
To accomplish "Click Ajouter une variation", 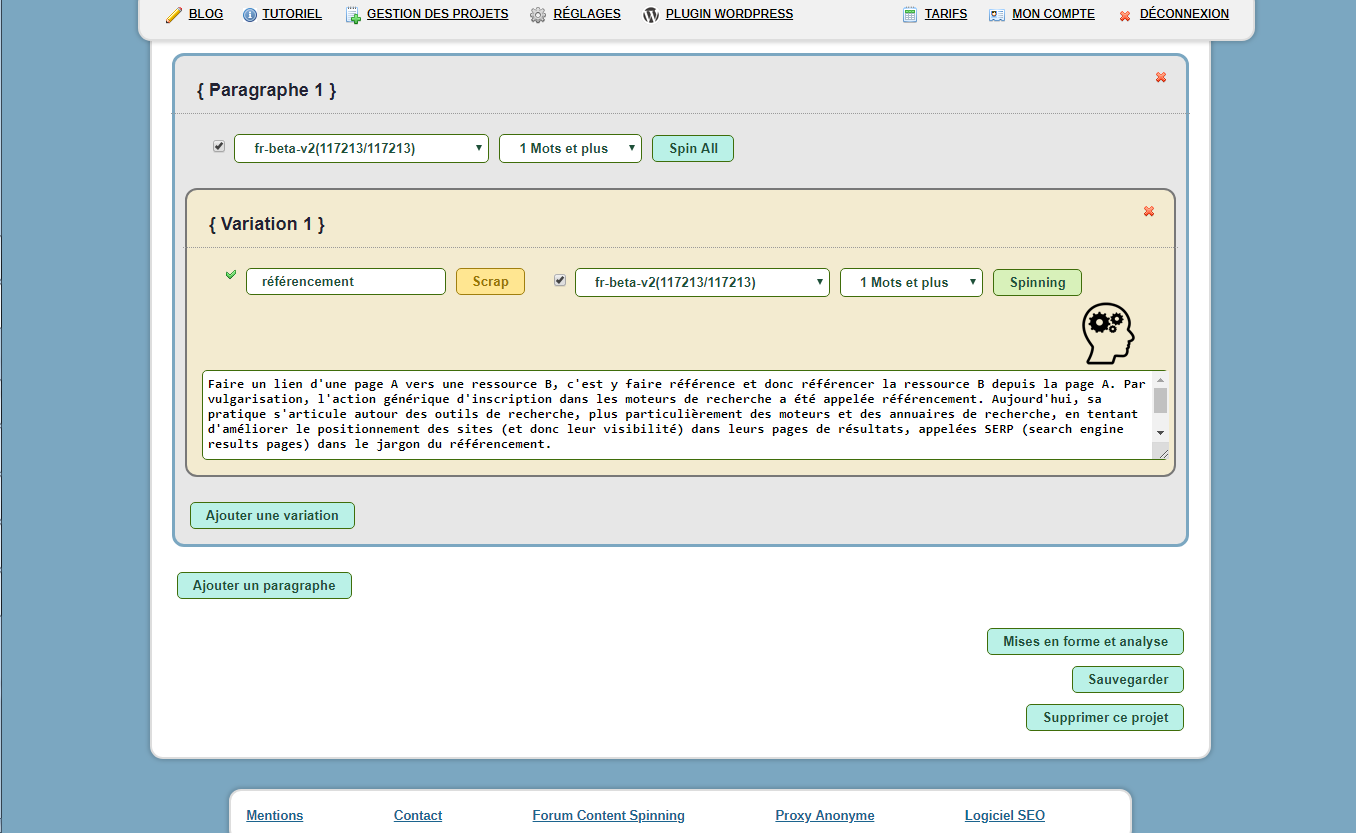I will pyautogui.click(x=272, y=515).
